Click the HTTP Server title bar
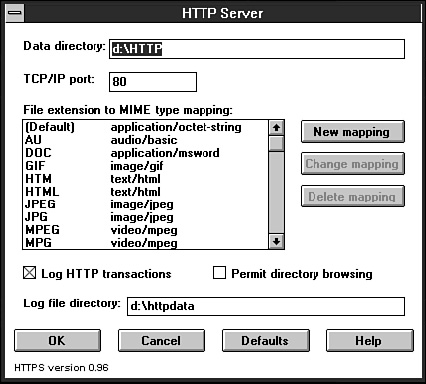 222,13
